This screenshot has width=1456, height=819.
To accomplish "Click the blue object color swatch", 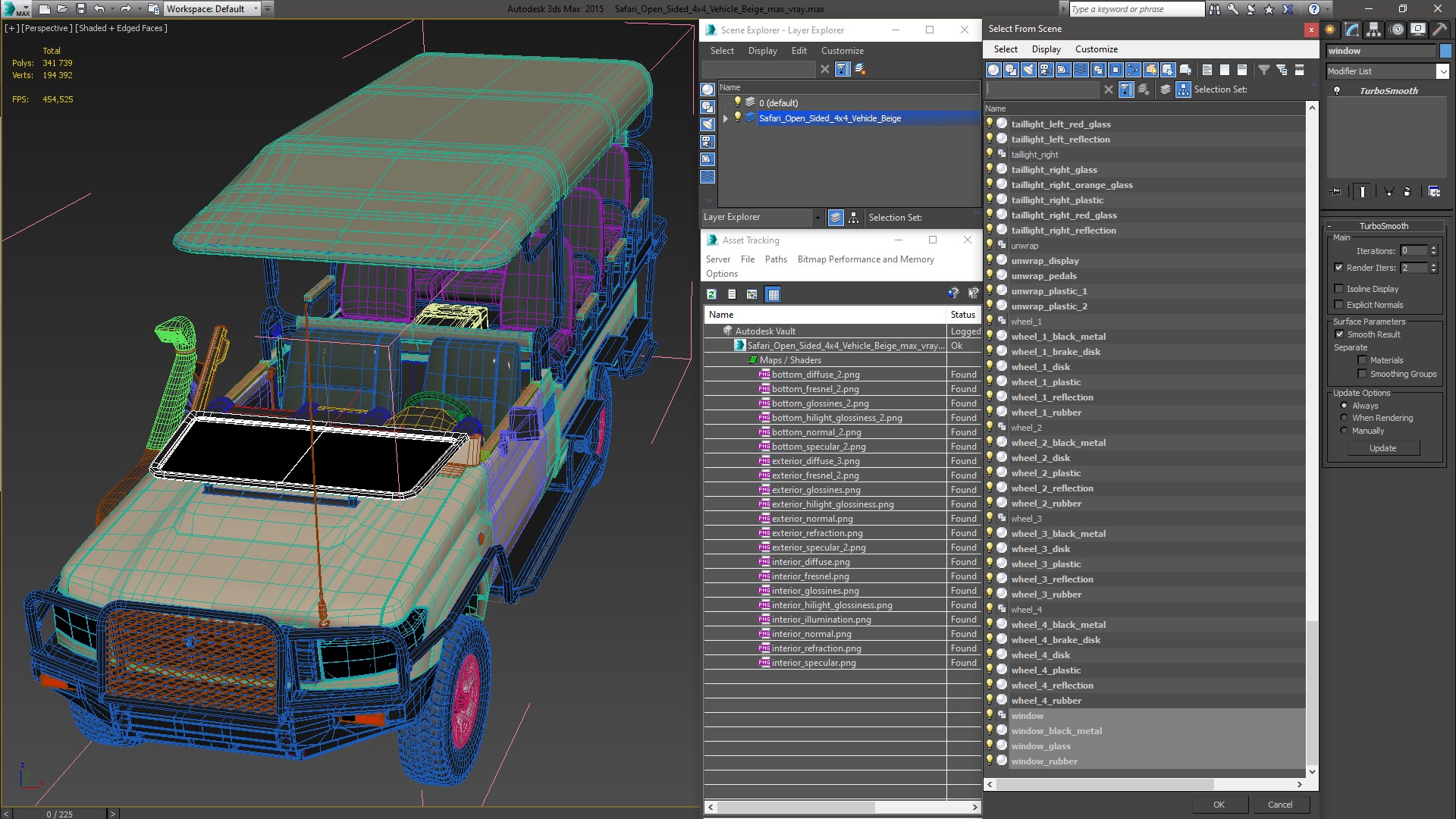I will [1445, 51].
